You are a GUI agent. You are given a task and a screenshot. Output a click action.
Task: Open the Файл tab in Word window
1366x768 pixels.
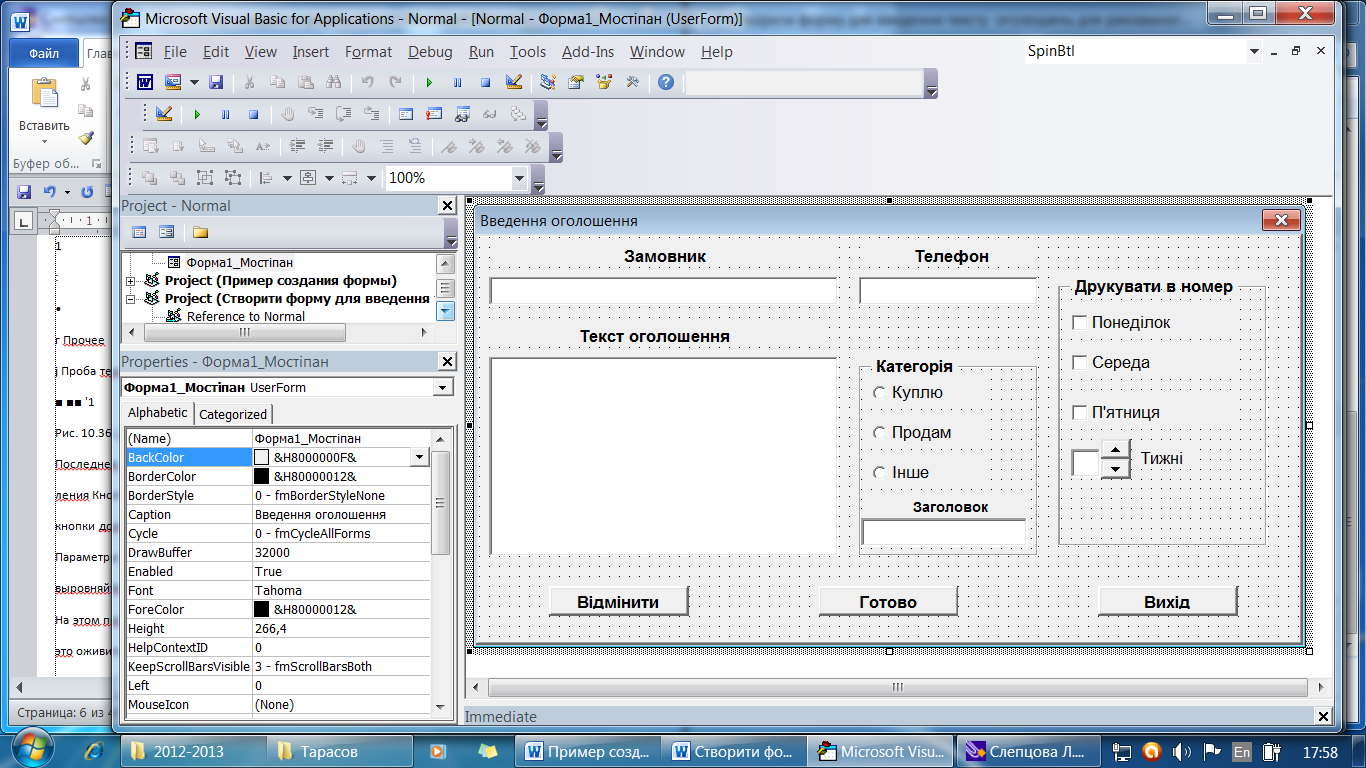43,54
